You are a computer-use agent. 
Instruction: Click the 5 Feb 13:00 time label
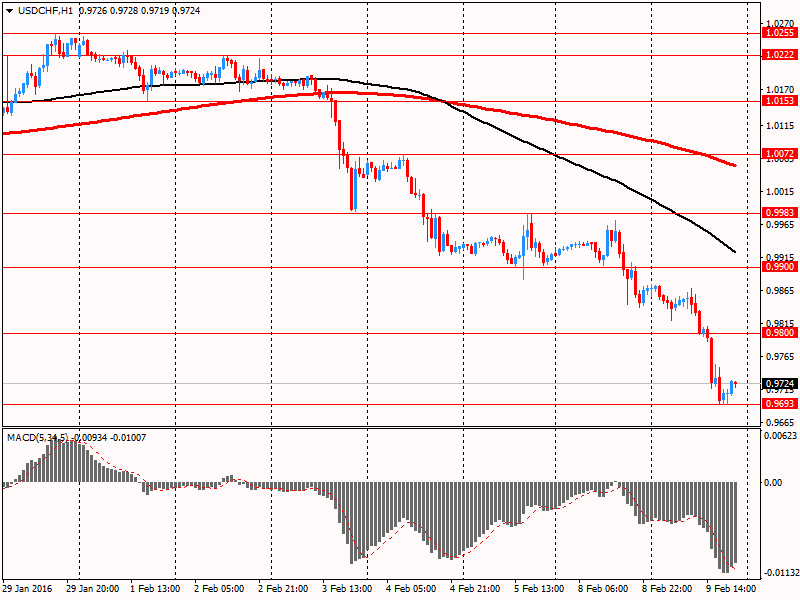(x=539, y=589)
